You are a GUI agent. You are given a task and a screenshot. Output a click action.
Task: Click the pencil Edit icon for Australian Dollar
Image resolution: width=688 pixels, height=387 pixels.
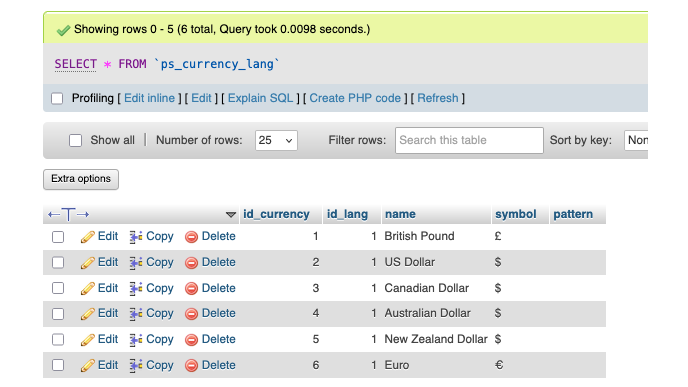[x=88, y=314]
